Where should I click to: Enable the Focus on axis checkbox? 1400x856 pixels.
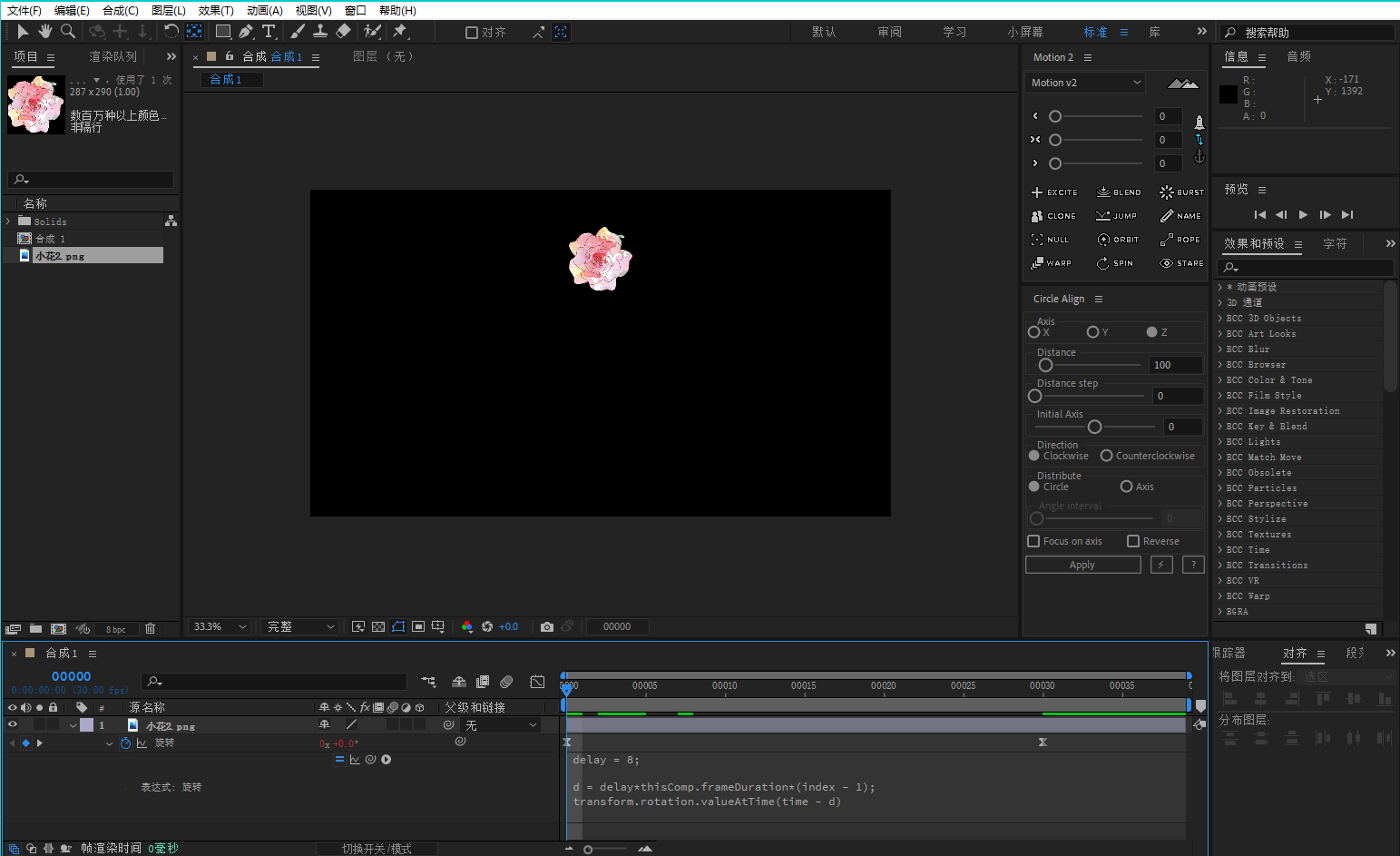[1033, 541]
